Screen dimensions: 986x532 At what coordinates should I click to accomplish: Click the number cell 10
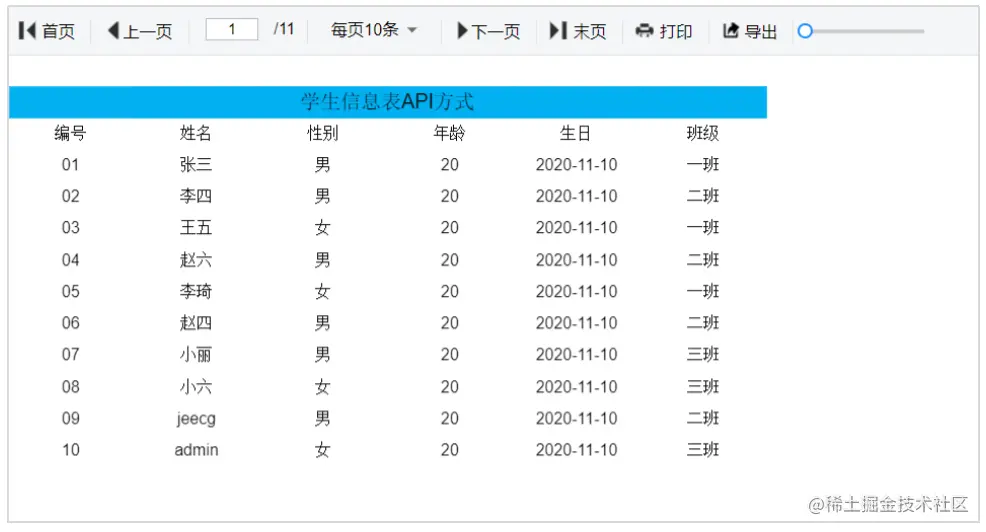pos(70,450)
